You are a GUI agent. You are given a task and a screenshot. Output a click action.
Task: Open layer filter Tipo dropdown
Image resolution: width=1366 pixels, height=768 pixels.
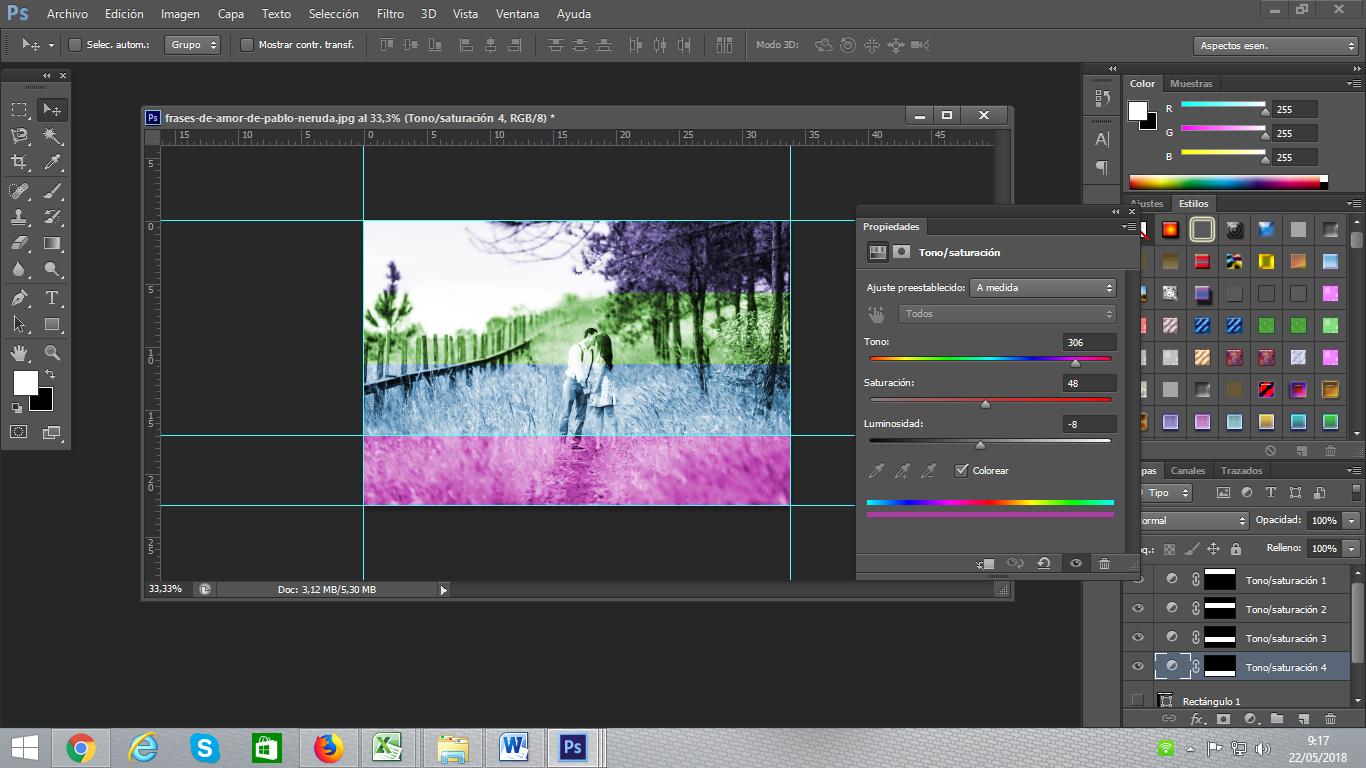coord(1165,493)
